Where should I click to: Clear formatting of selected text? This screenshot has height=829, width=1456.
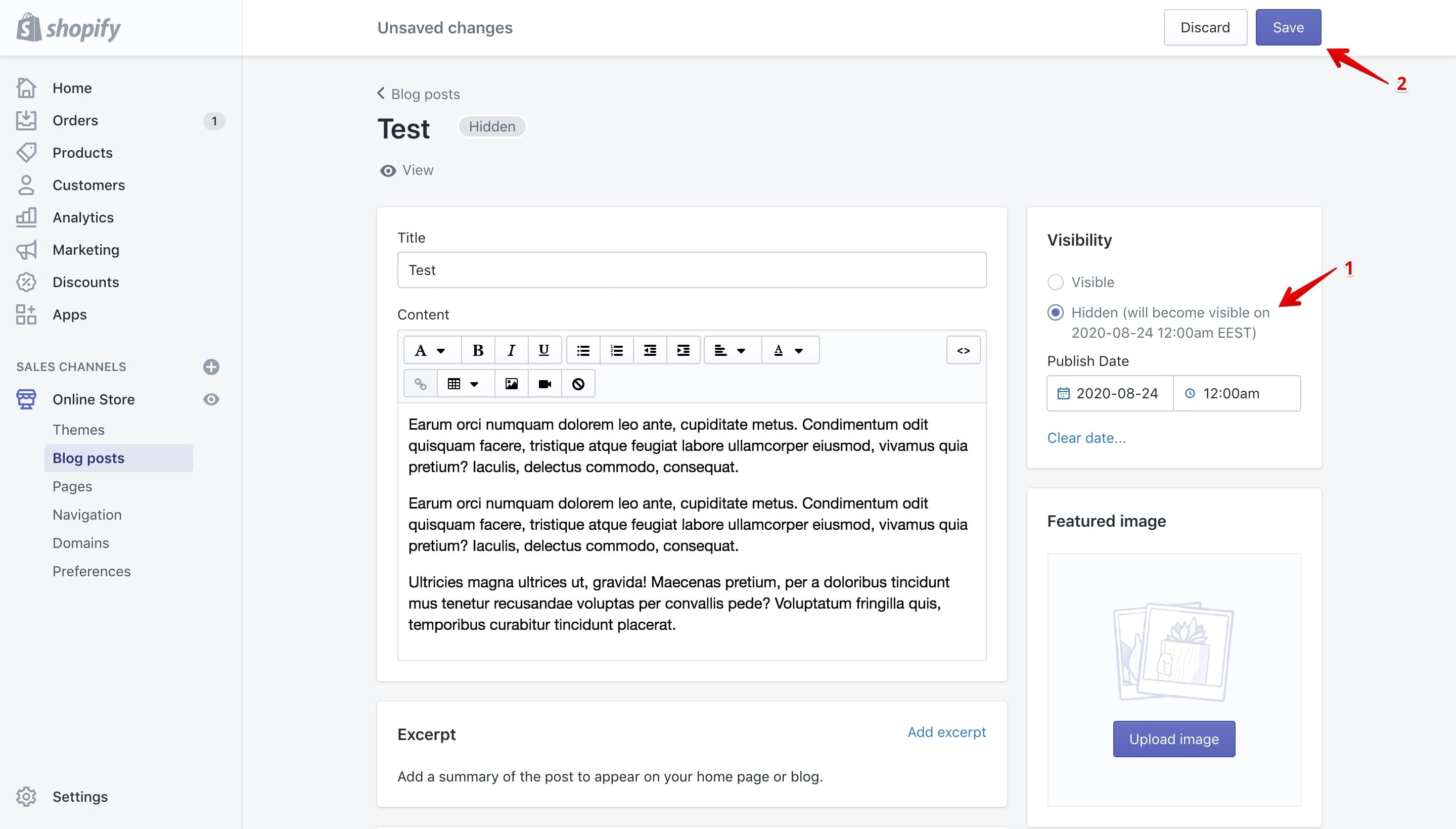[578, 384]
